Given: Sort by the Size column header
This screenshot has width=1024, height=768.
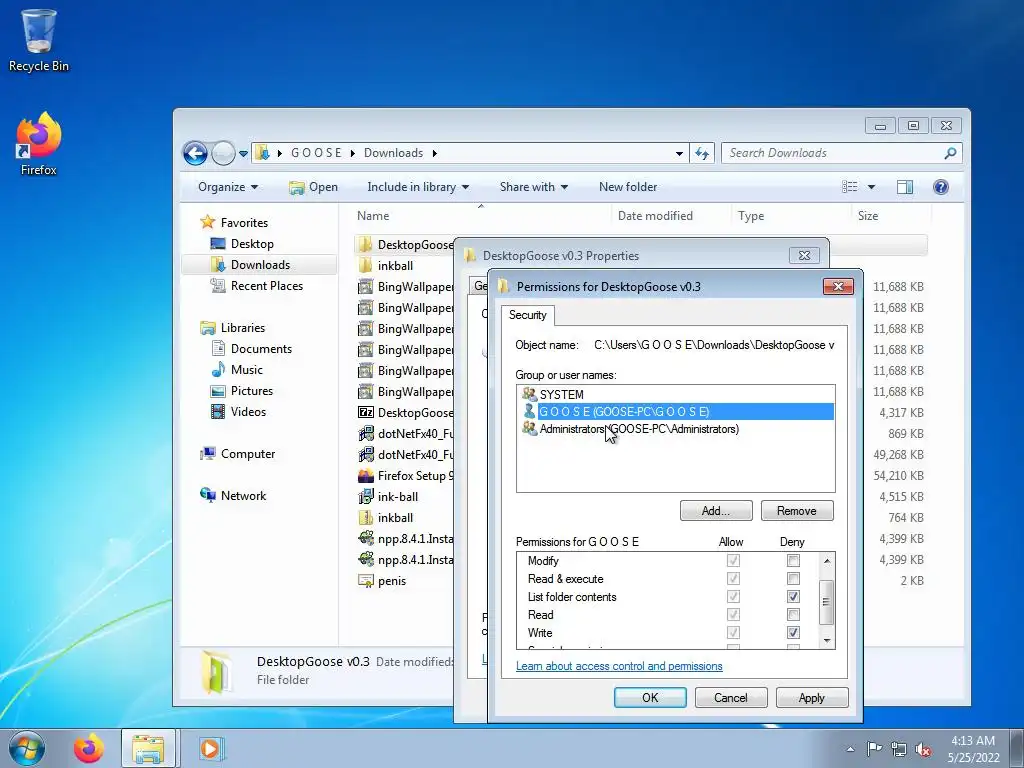Looking at the screenshot, I should pyautogui.click(x=868, y=216).
